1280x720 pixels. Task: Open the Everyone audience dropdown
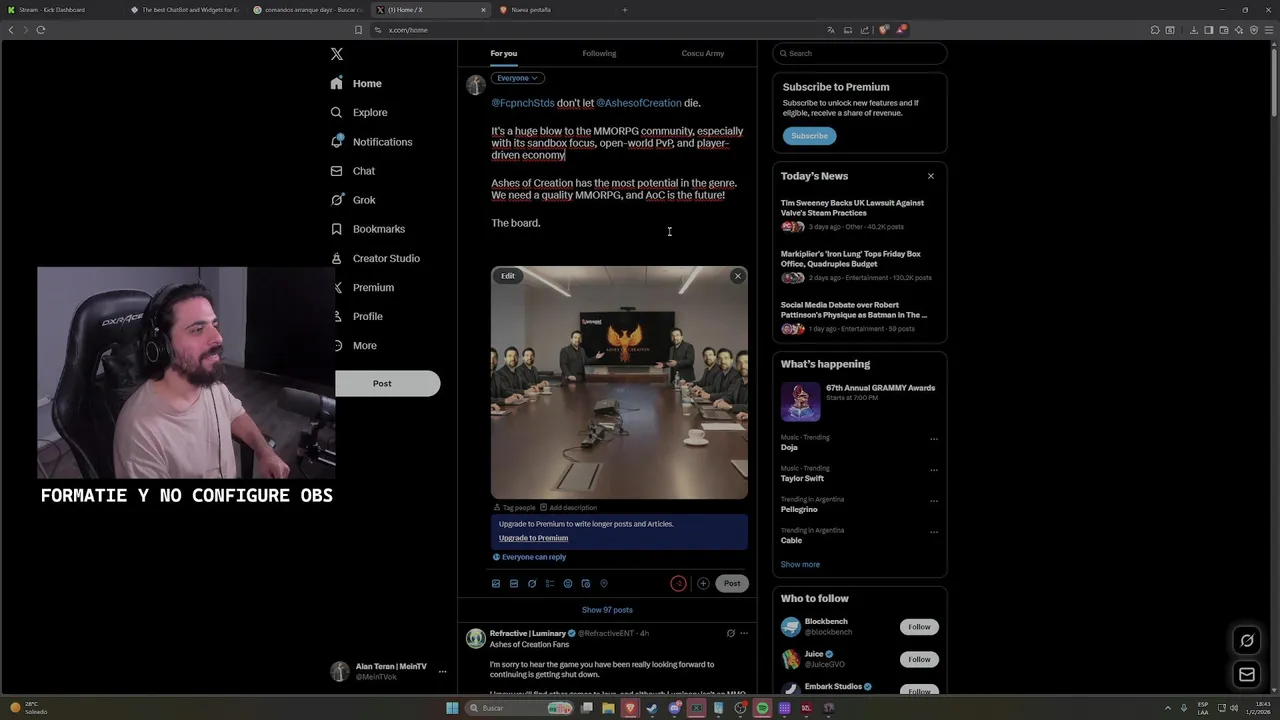517,78
